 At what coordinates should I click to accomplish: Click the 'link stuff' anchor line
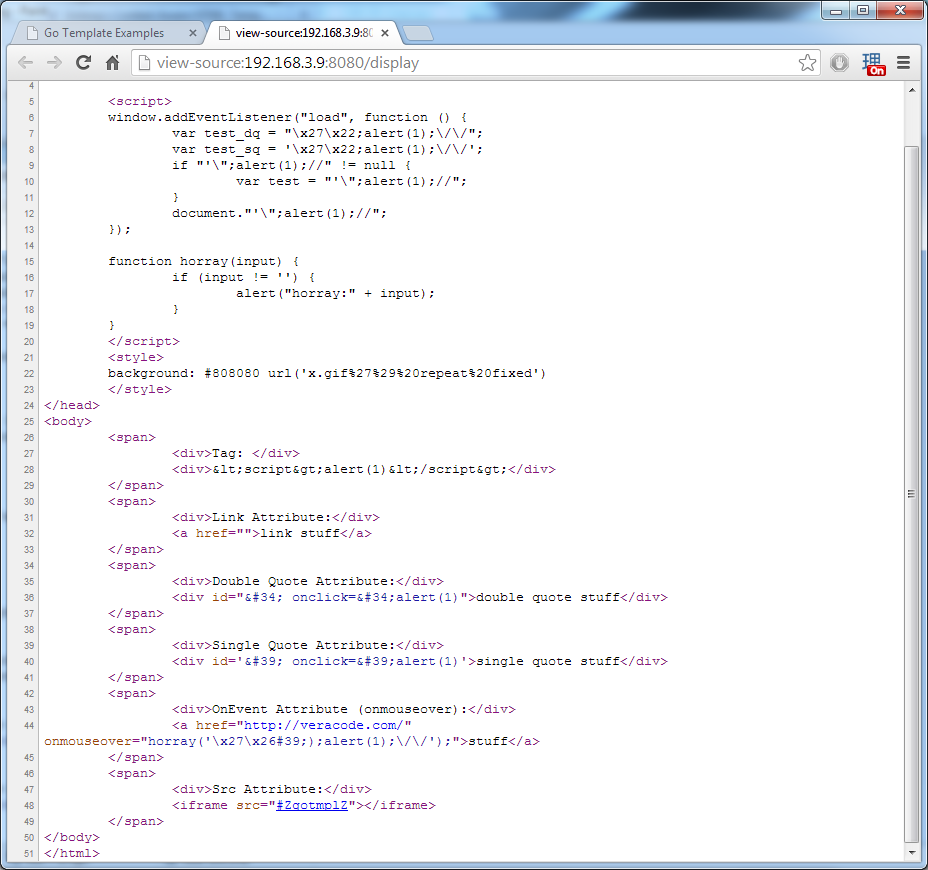272,533
